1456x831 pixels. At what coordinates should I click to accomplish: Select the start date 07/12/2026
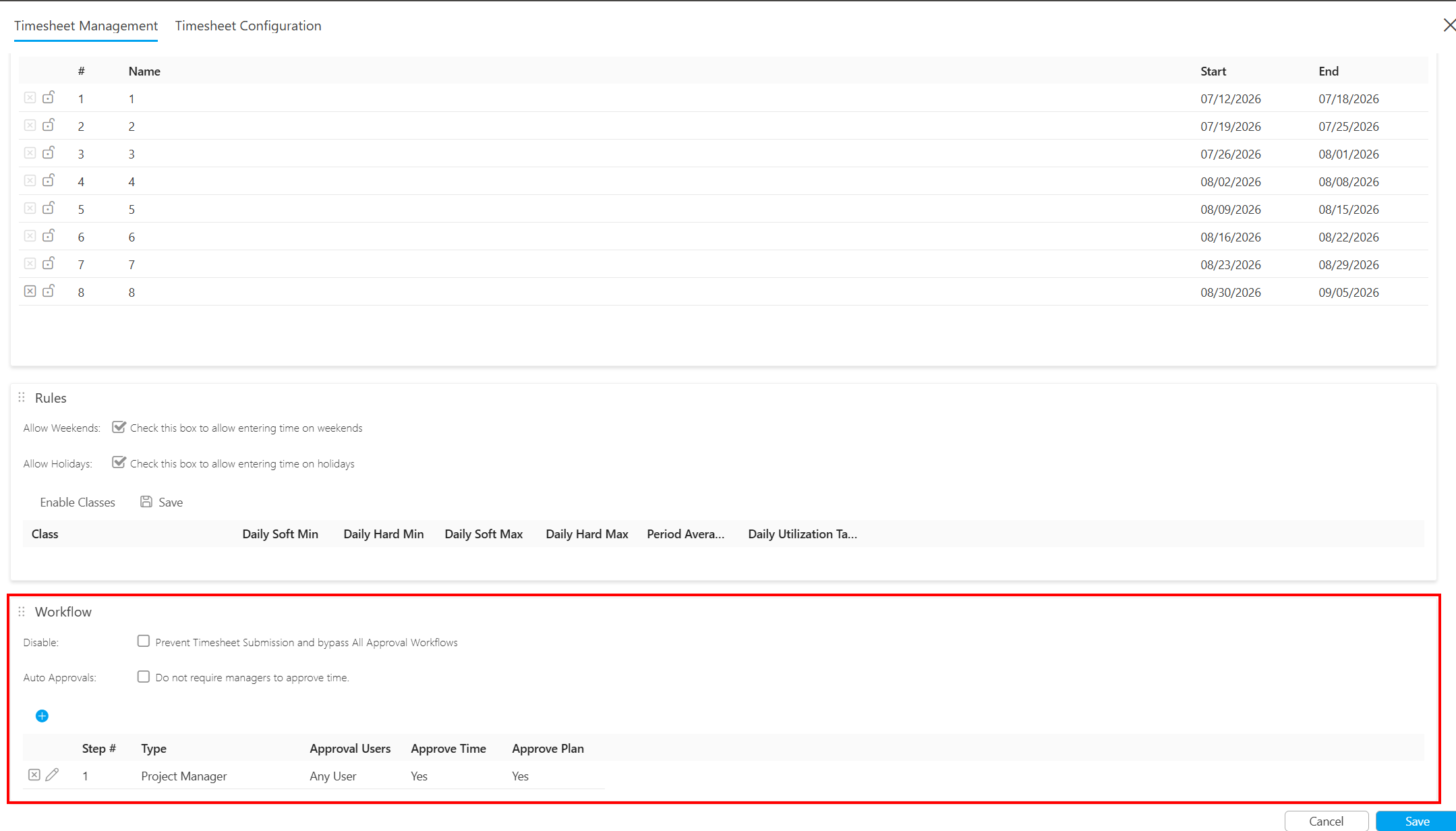click(x=1231, y=99)
